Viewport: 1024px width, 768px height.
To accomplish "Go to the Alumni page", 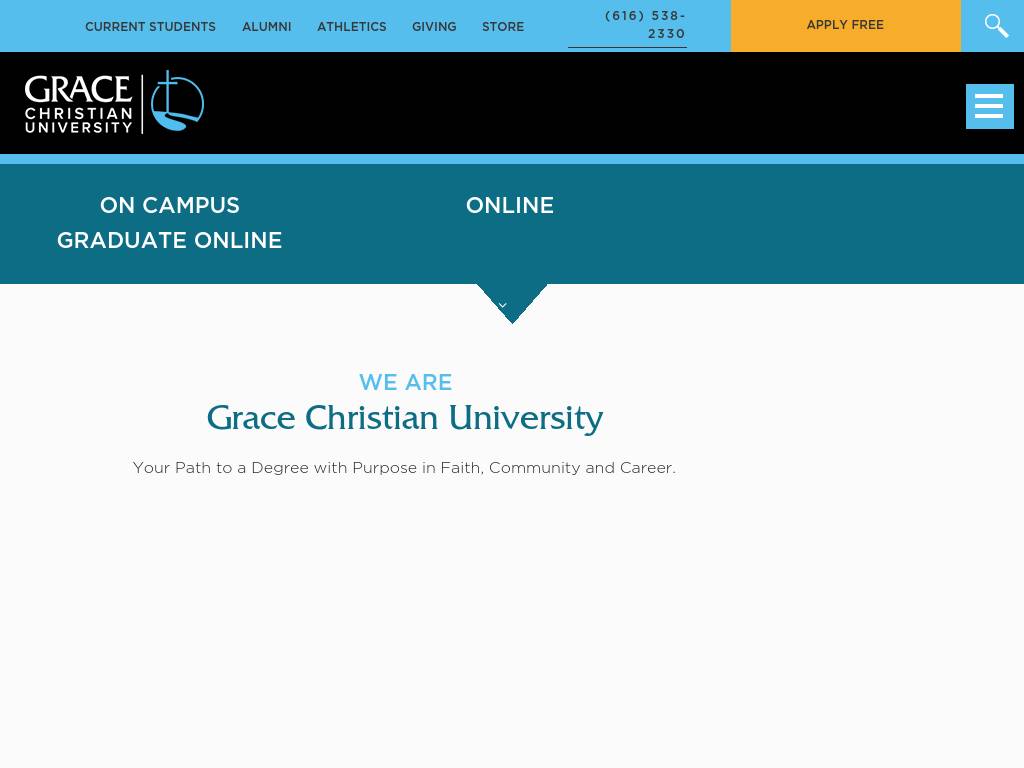I will pyautogui.click(x=266, y=27).
